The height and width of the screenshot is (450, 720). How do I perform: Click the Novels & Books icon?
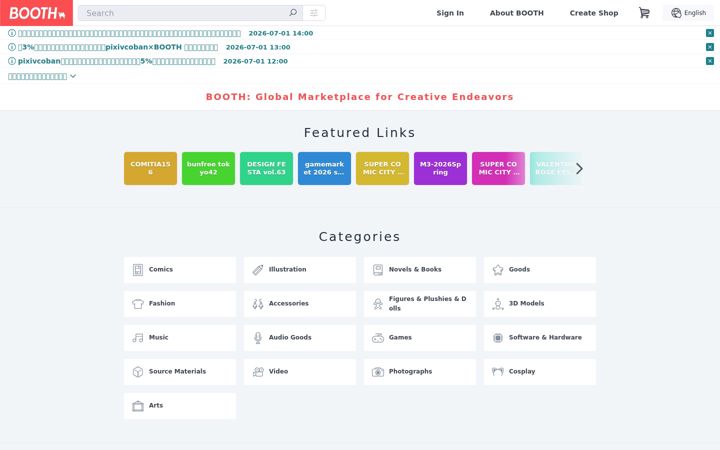[378, 270]
